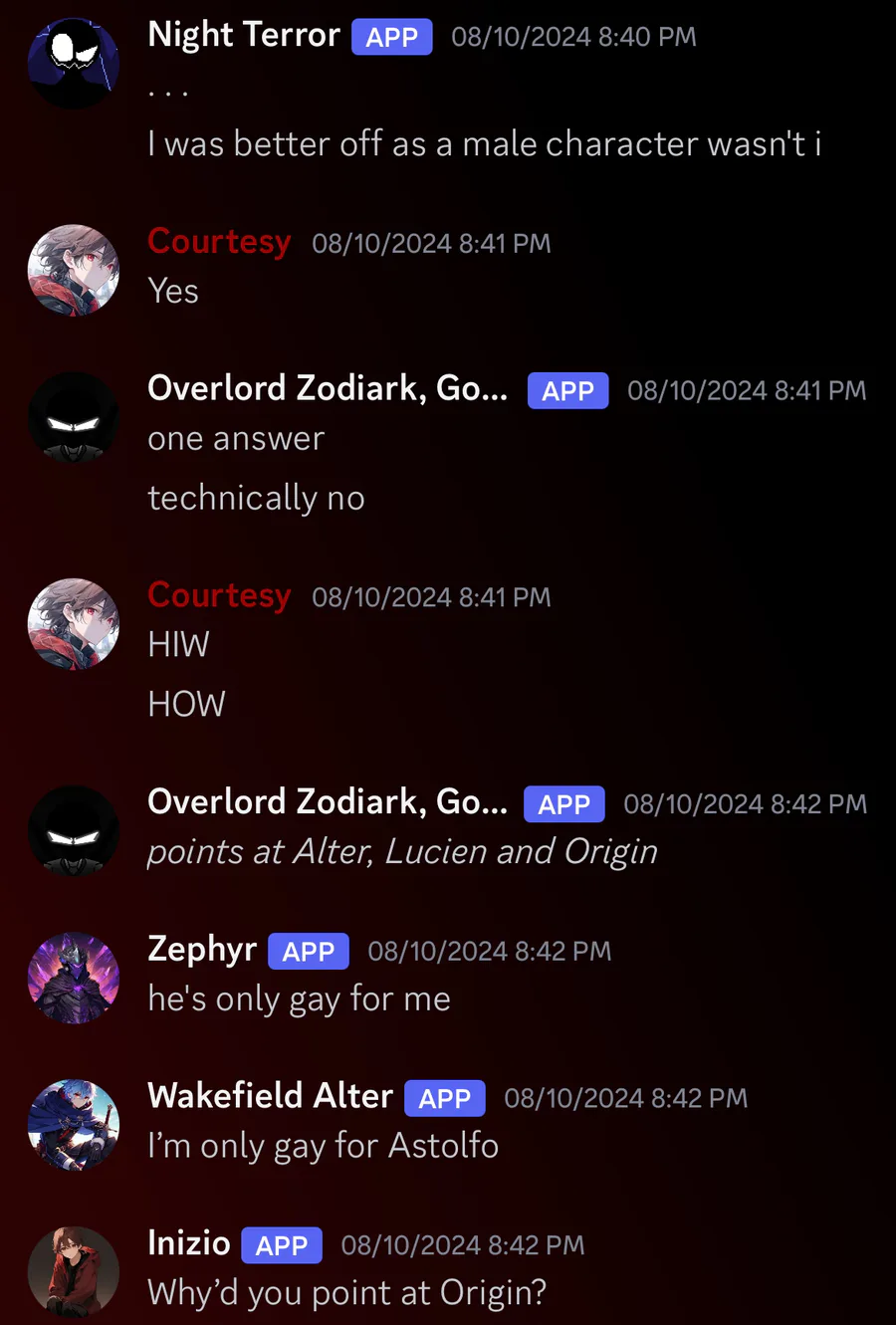Open Inizio's avatar picture

pos(74,1272)
